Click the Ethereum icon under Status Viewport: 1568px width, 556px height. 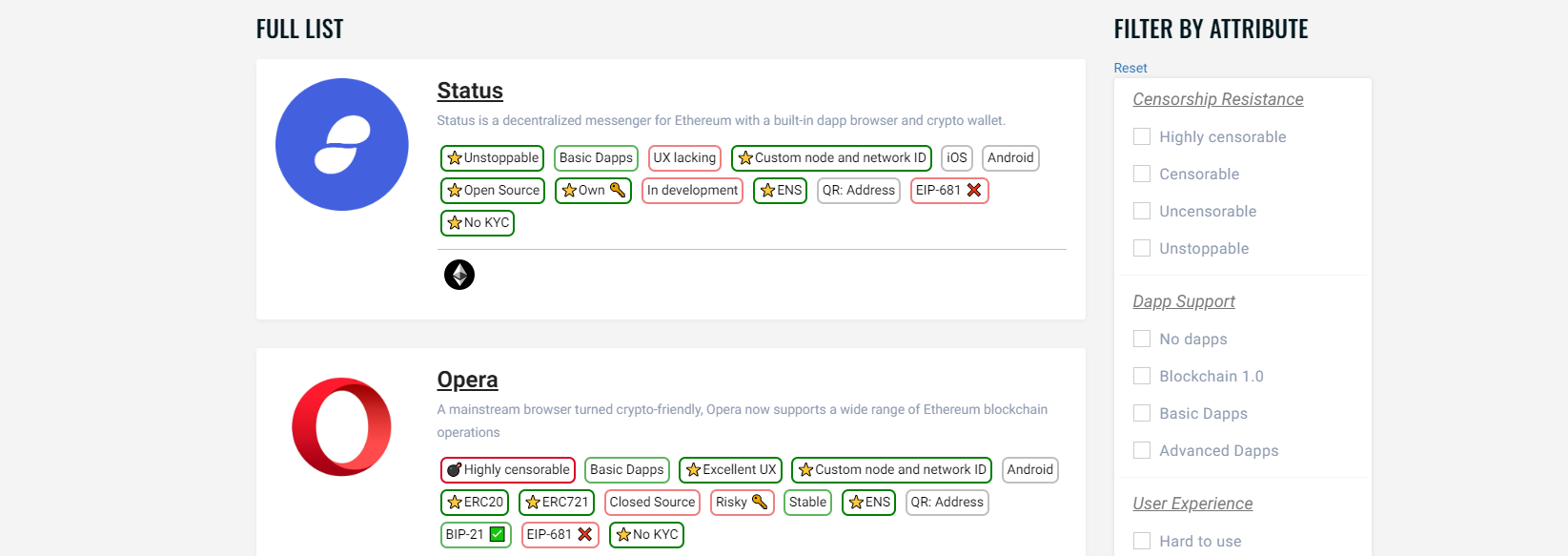[459, 275]
